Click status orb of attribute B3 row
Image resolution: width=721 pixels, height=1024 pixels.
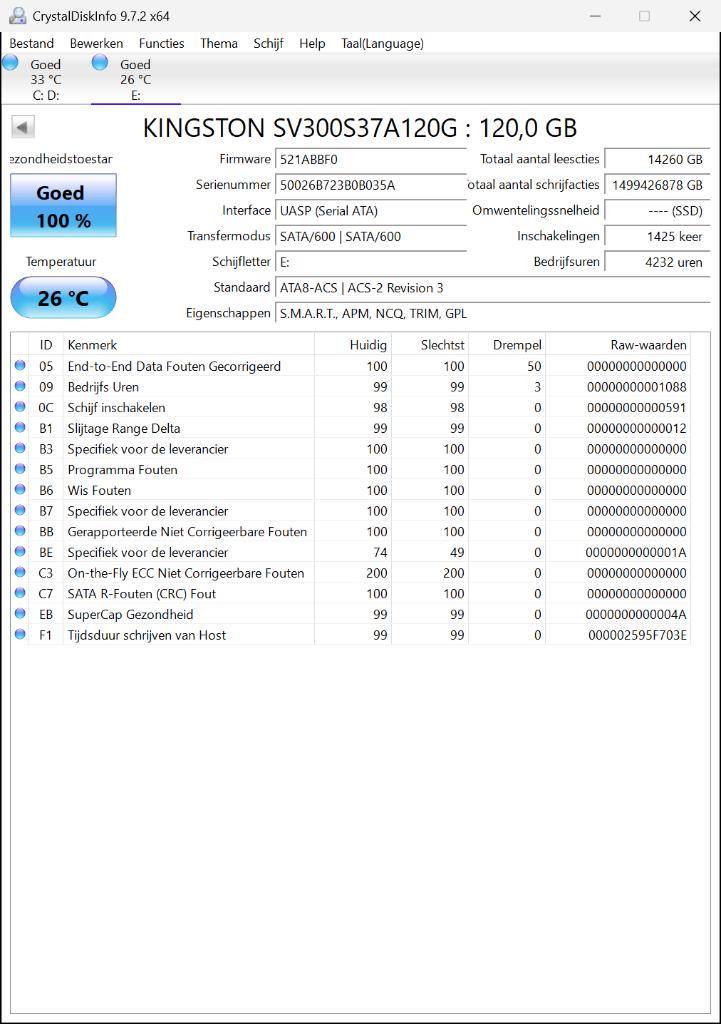20,449
